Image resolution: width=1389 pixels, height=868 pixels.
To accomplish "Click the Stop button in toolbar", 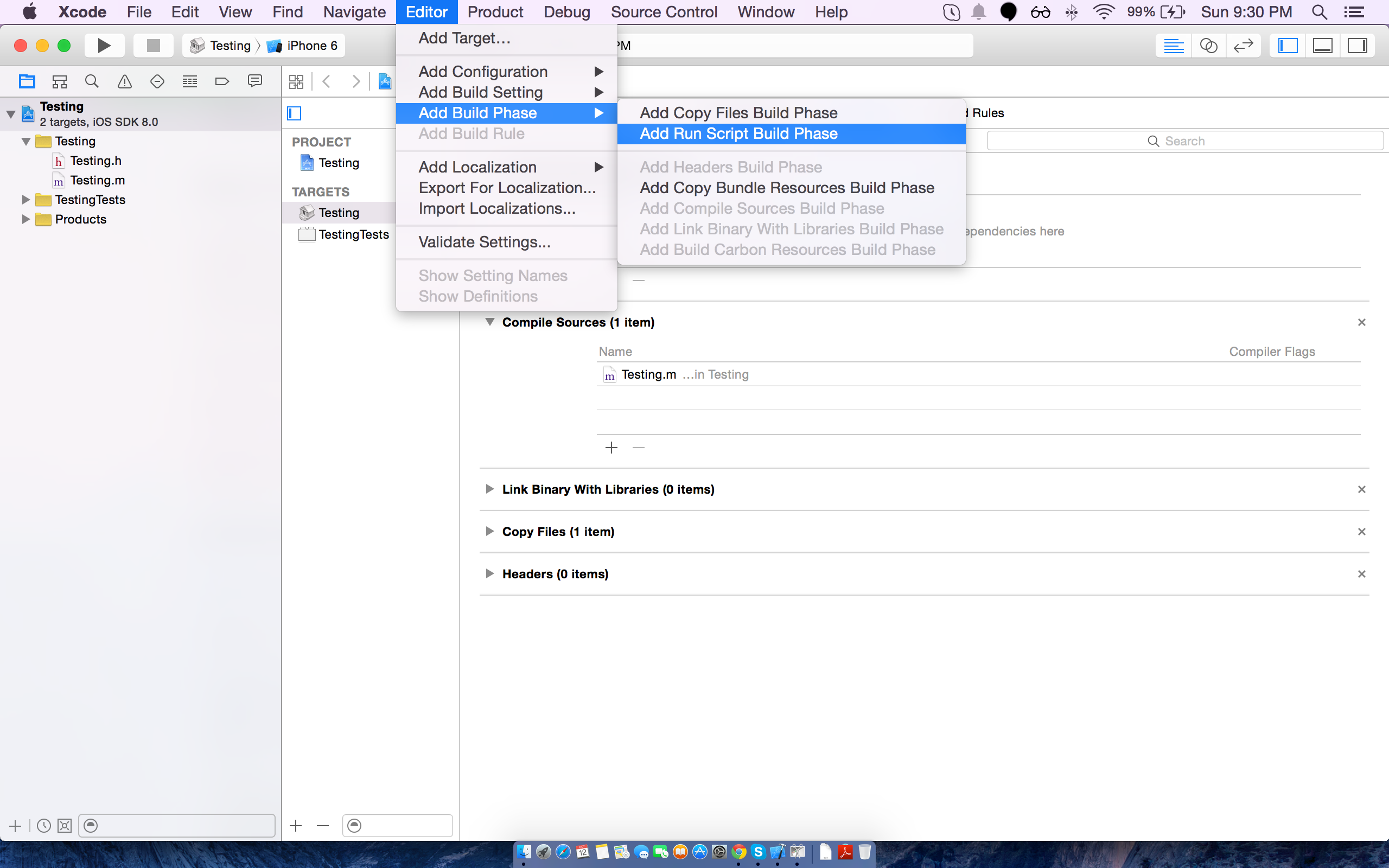I will [152, 46].
